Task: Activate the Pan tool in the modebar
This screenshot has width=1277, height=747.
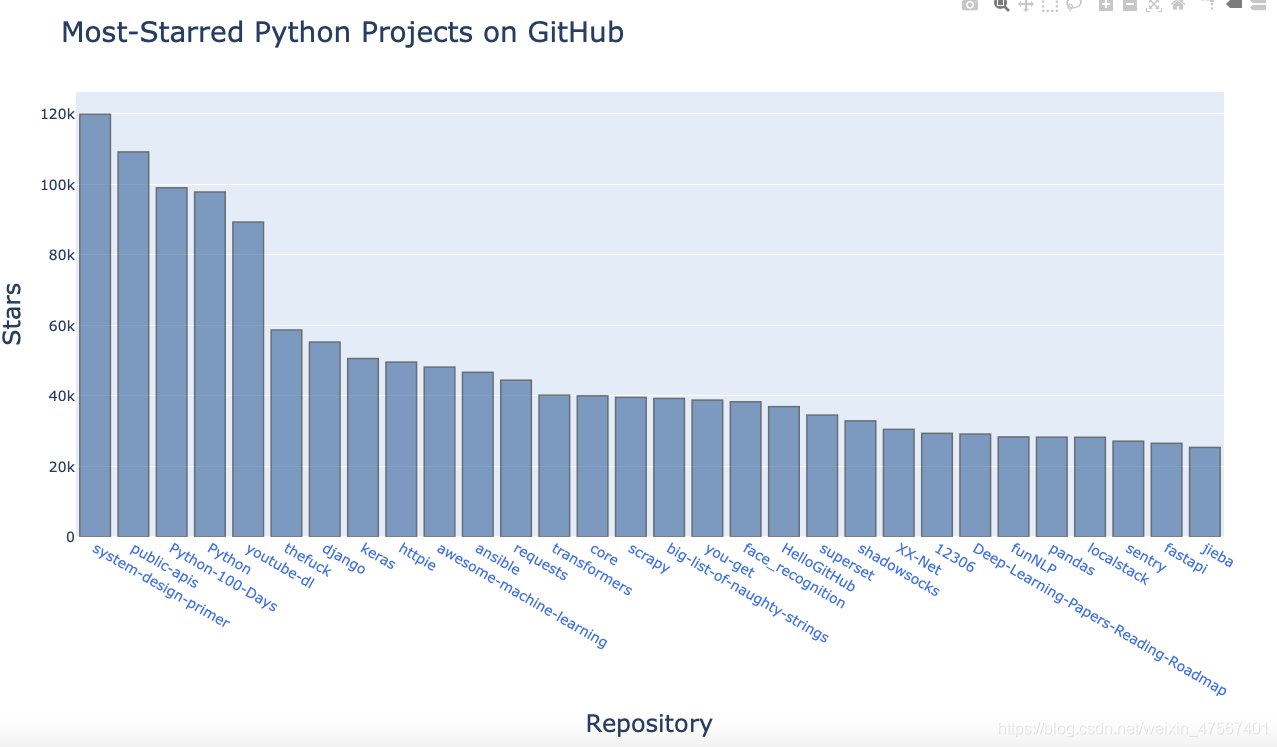Action: [x=1026, y=5]
